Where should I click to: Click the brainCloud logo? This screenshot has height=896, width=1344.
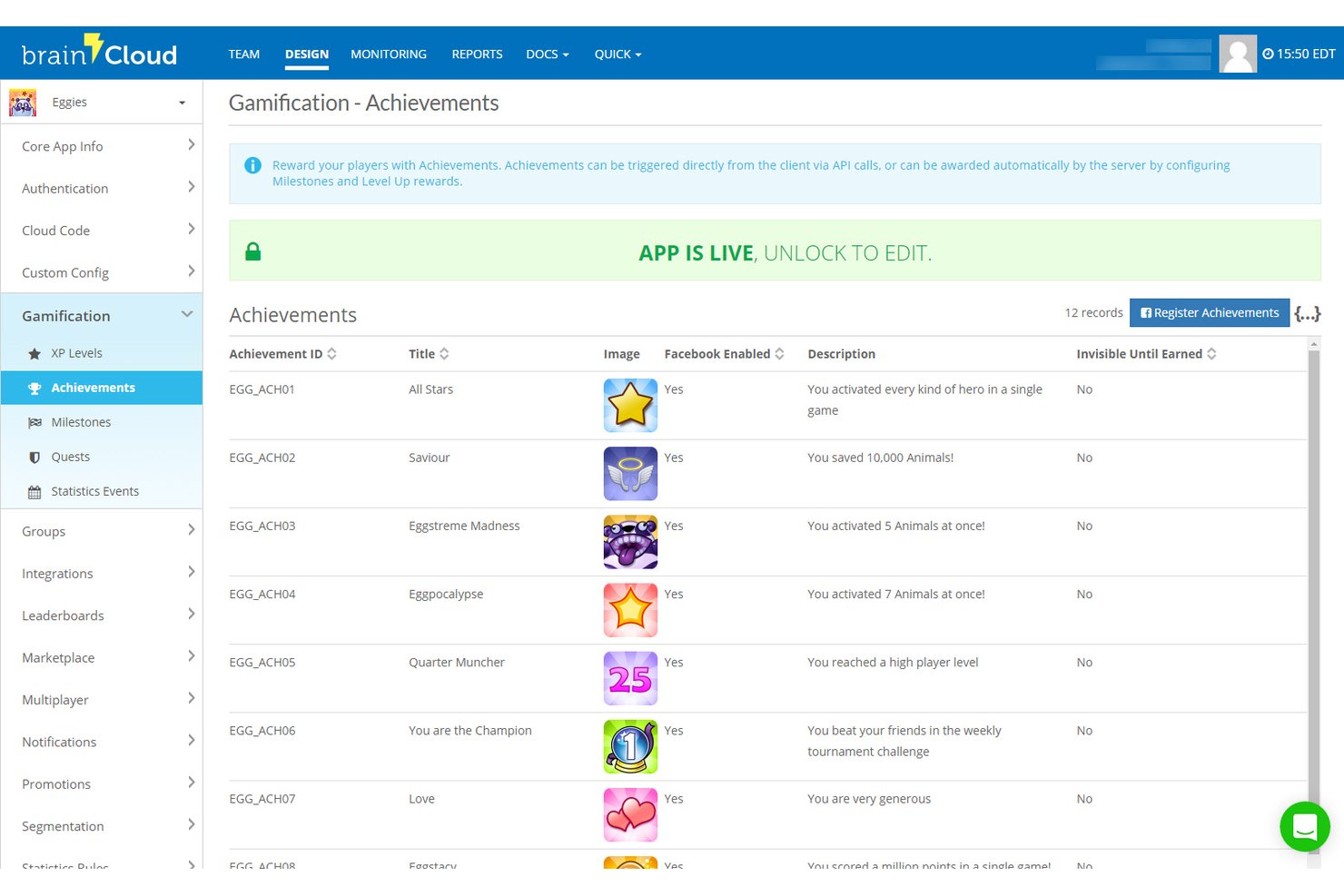pos(99,52)
